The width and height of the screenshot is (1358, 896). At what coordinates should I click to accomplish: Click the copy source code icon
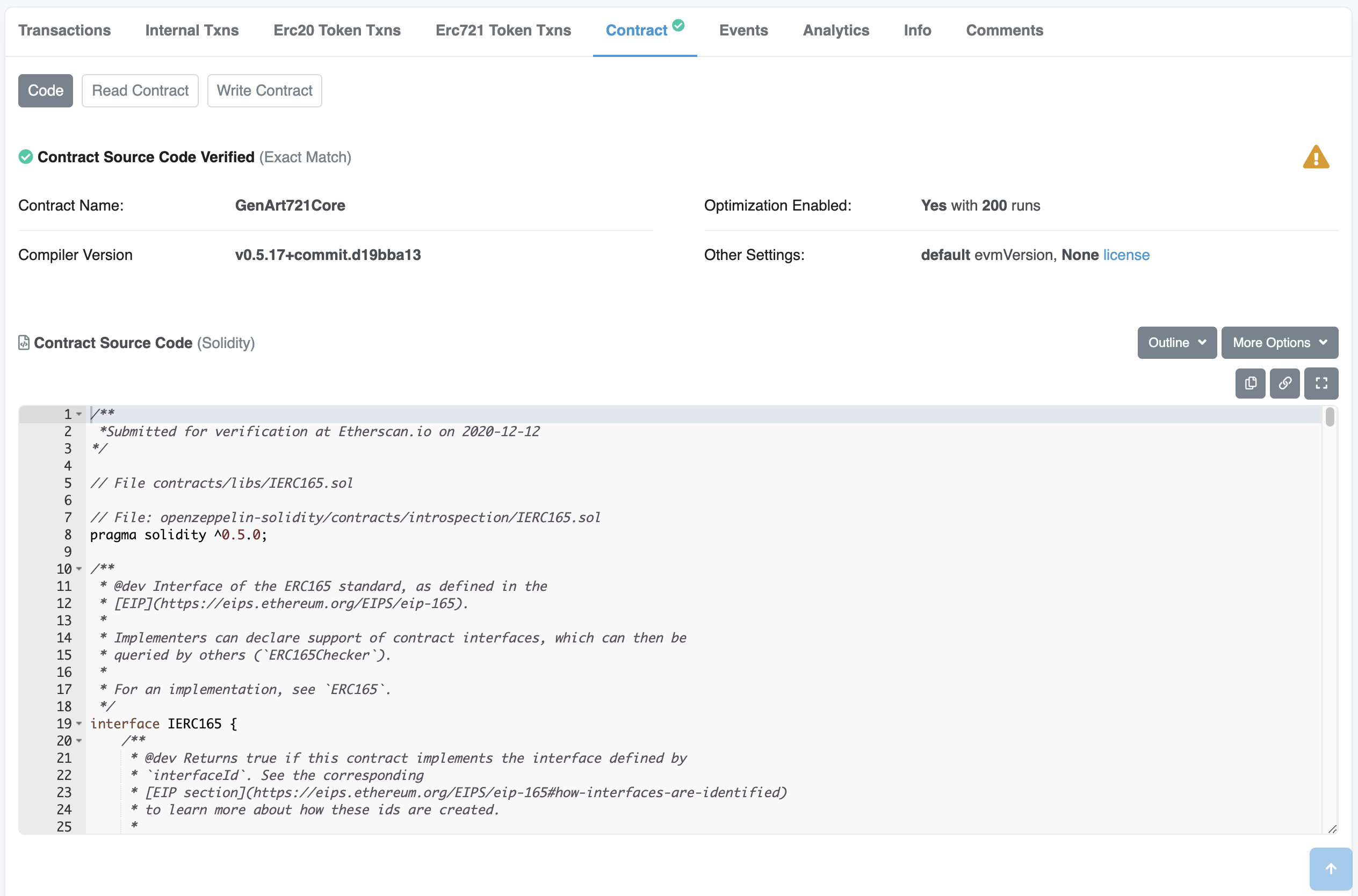1250,383
